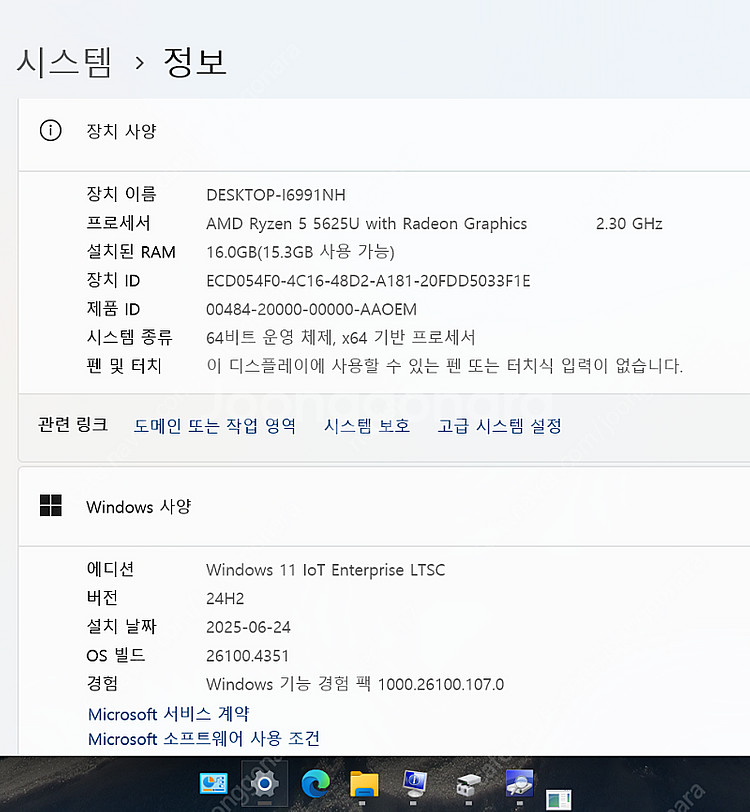Click system type 64비트 운영 체제 text
750x812 pixels.
point(270,338)
